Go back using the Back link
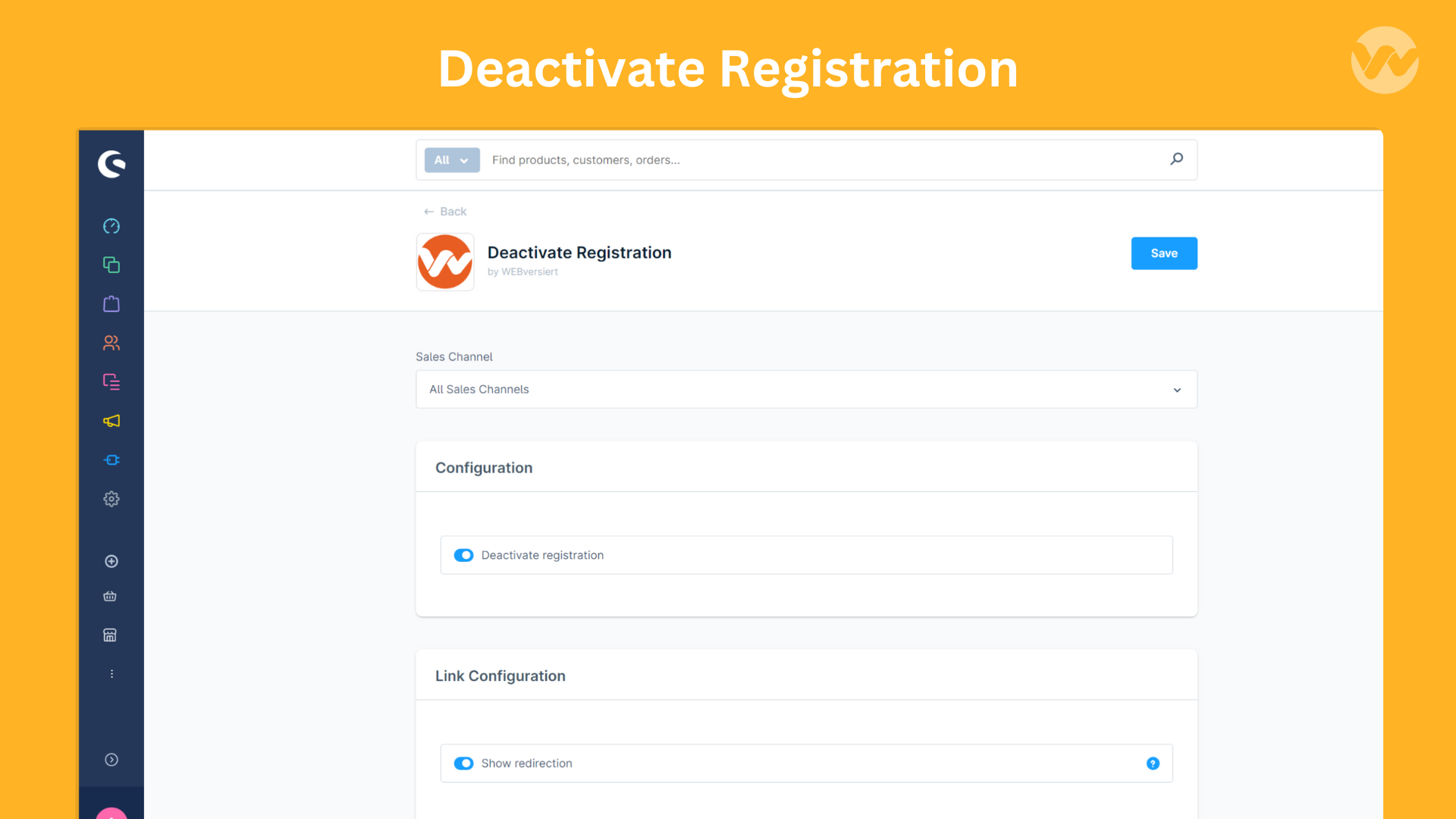Screen dimensions: 1456x819 [444, 211]
